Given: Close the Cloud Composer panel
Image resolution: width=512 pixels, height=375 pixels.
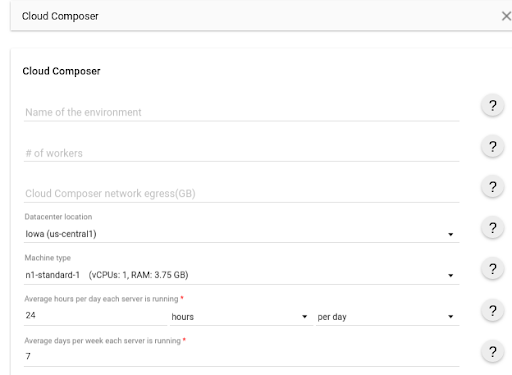Looking at the screenshot, I should (x=506, y=16).
